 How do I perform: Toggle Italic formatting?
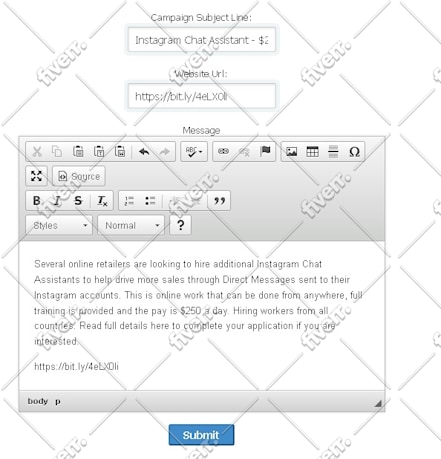[57, 201]
